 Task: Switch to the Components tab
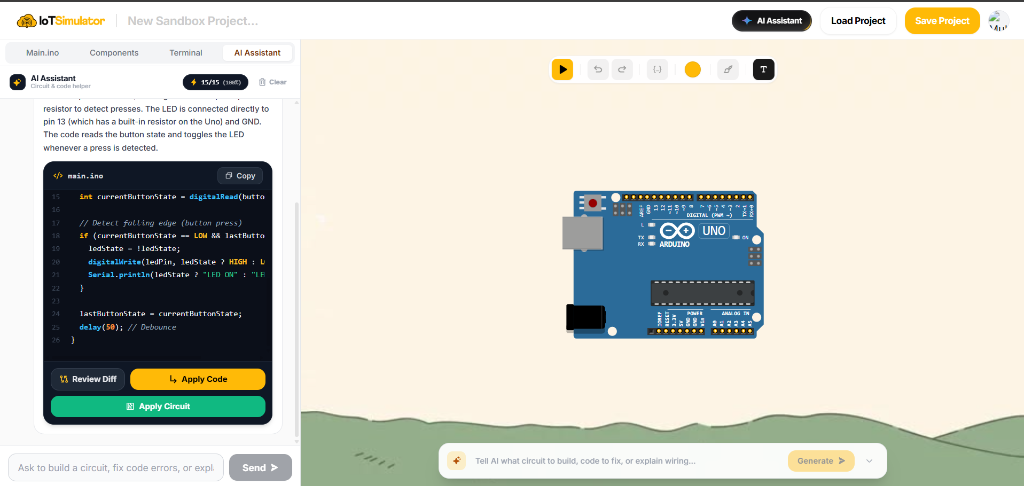pyautogui.click(x=114, y=53)
